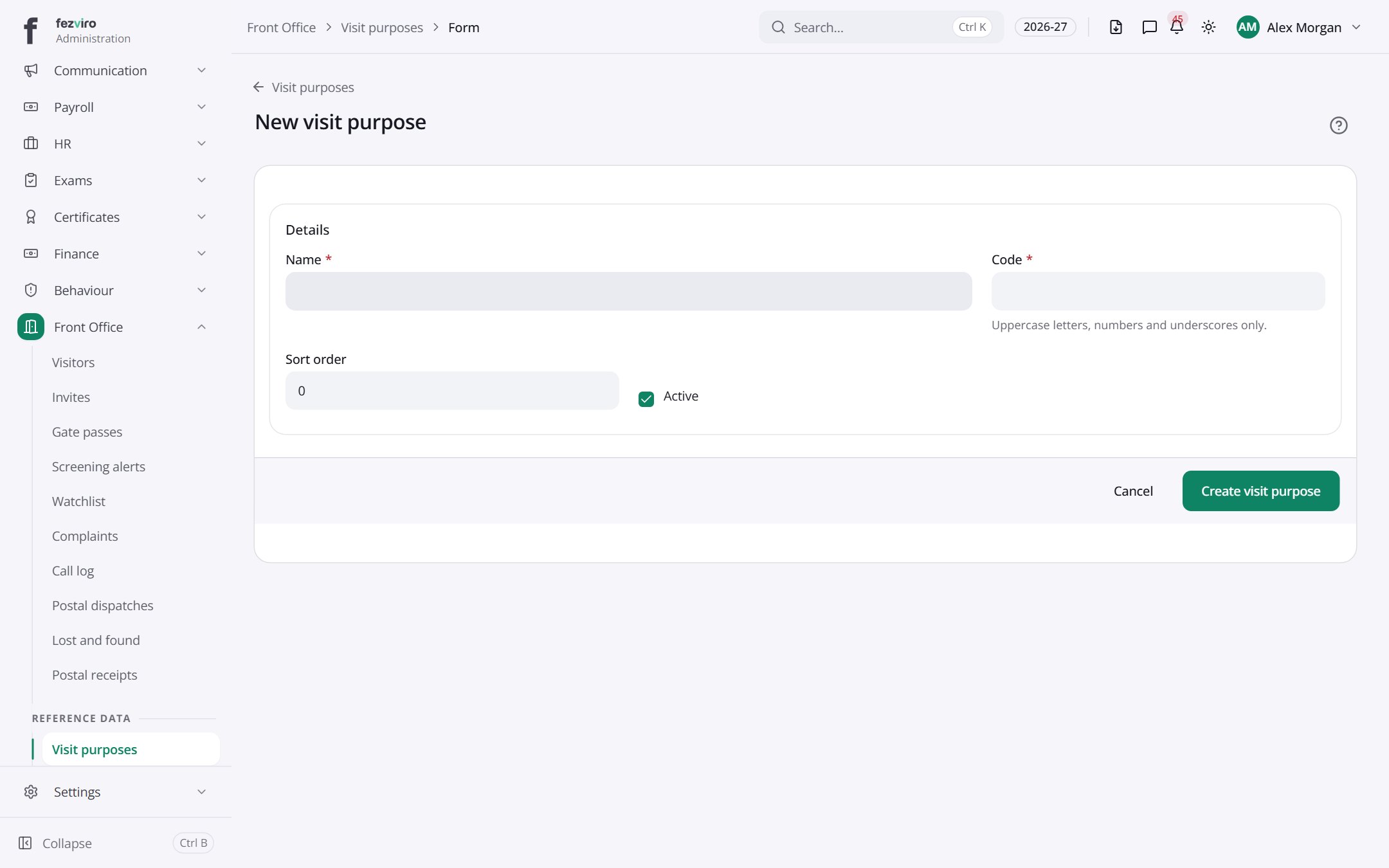Open Postal receipts in the sidebar
Viewport: 1389px width, 868px height.
pyautogui.click(x=95, y=675)
